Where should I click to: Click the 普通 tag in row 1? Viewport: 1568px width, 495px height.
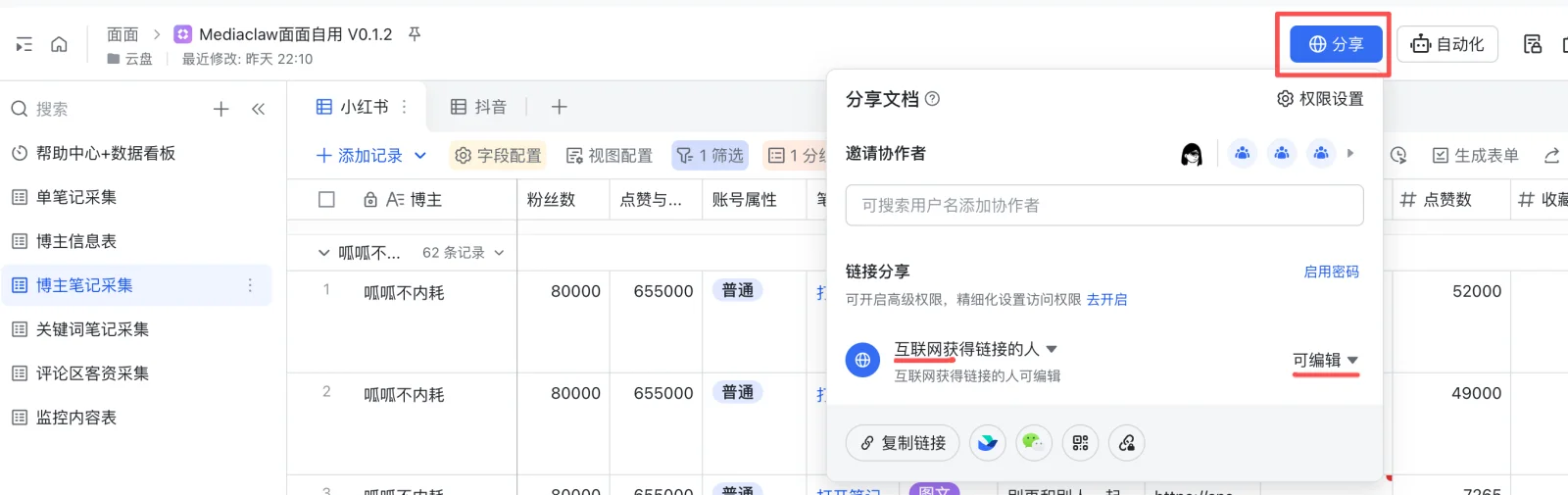pyautogui.click(x=737, y=290)
